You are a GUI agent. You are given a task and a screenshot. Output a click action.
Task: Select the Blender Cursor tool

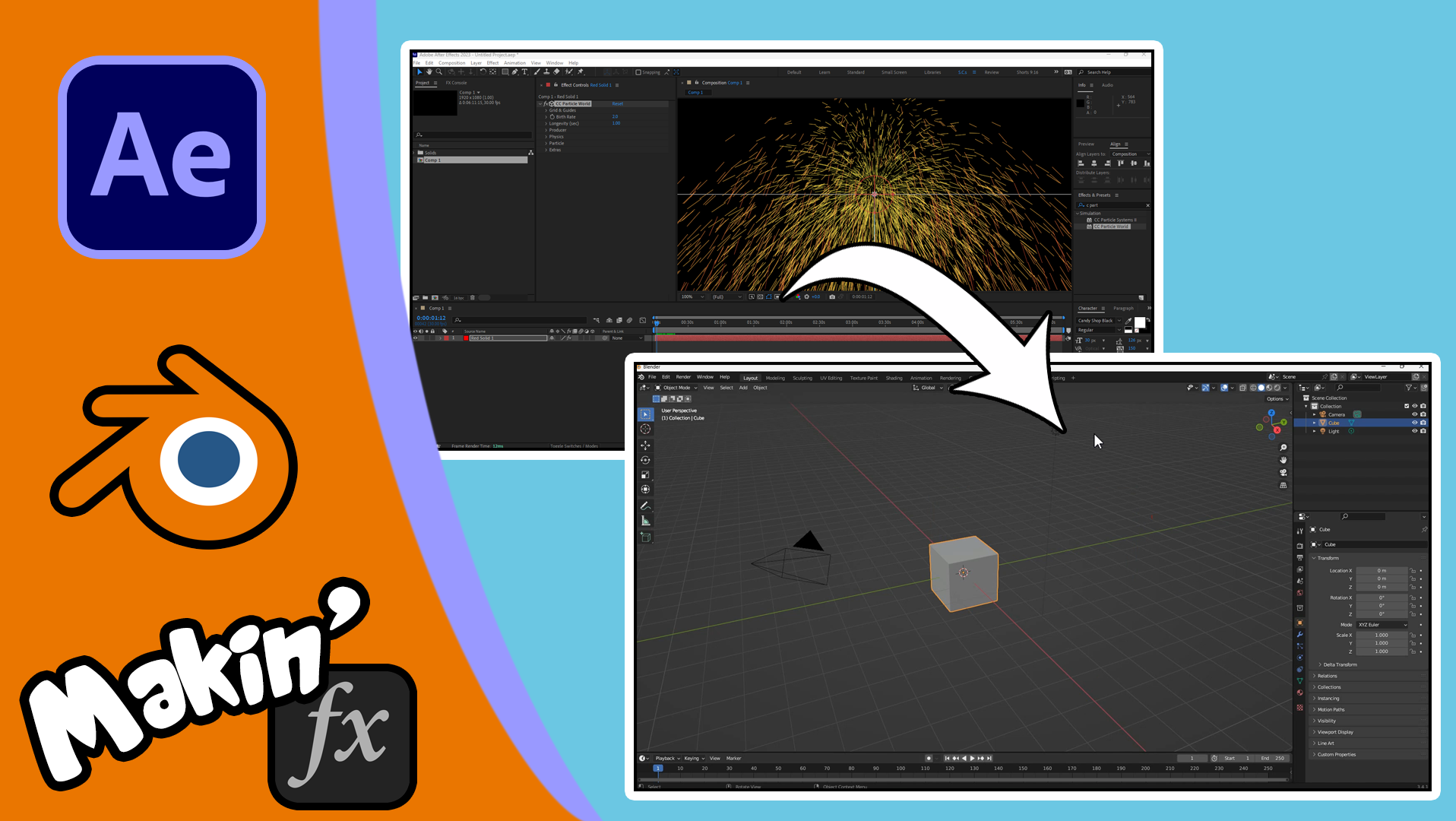click(645, 430)
